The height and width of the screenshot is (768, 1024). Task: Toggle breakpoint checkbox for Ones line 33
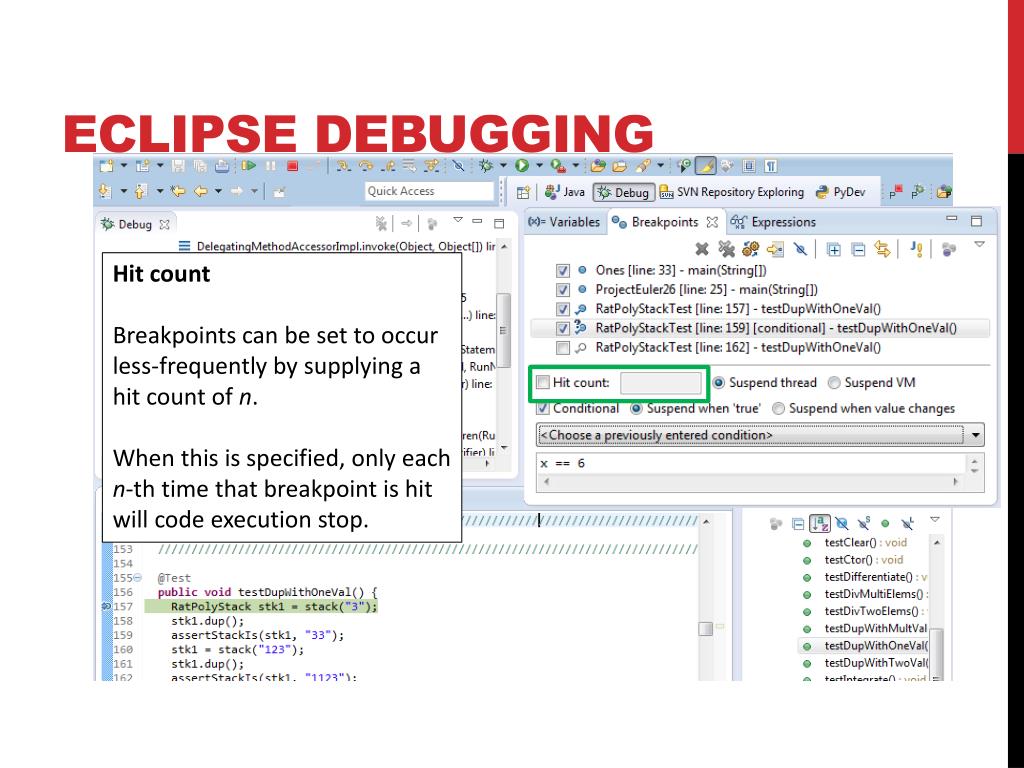pyautogui.click(x=562, y=270)
